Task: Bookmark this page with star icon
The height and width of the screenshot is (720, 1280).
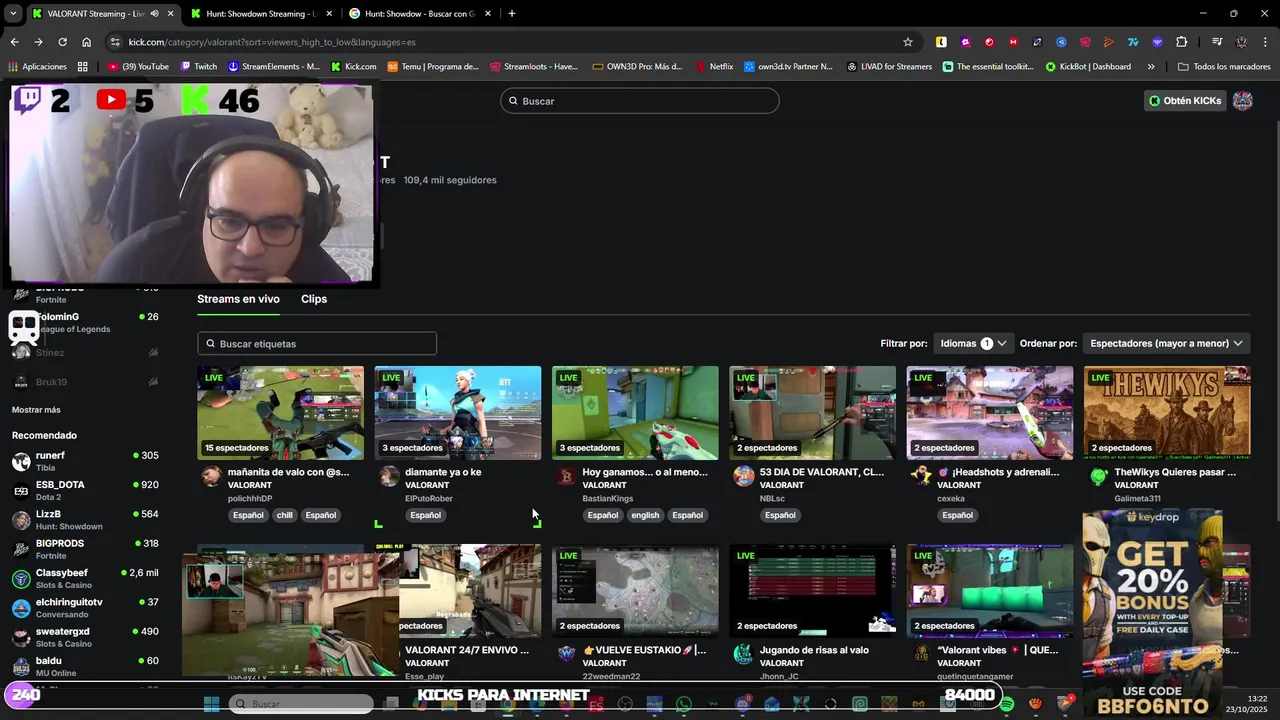Action: coord(908,42)
